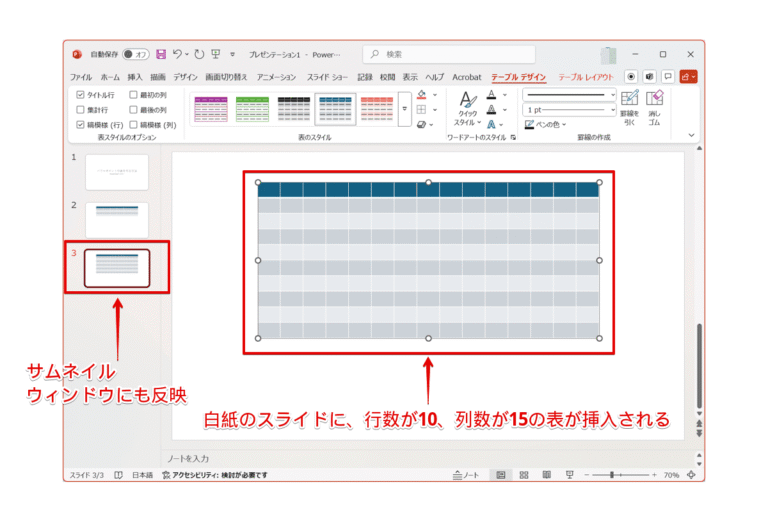Click クイックスタイル WordArt button
This screenshot has width=768, height=512.
(467, 109)
